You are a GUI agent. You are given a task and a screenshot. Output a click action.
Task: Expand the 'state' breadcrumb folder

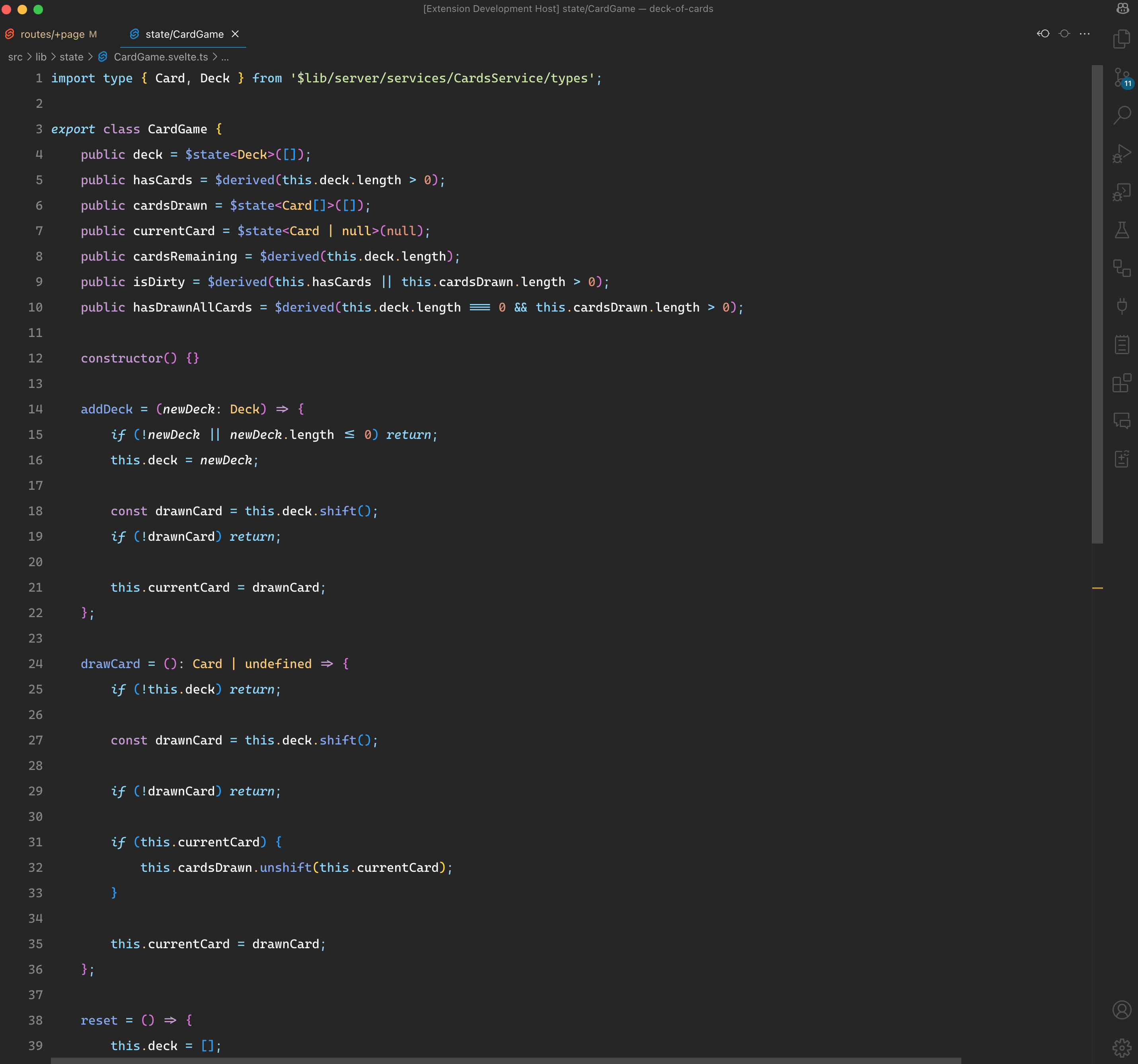tap(71, 57)
